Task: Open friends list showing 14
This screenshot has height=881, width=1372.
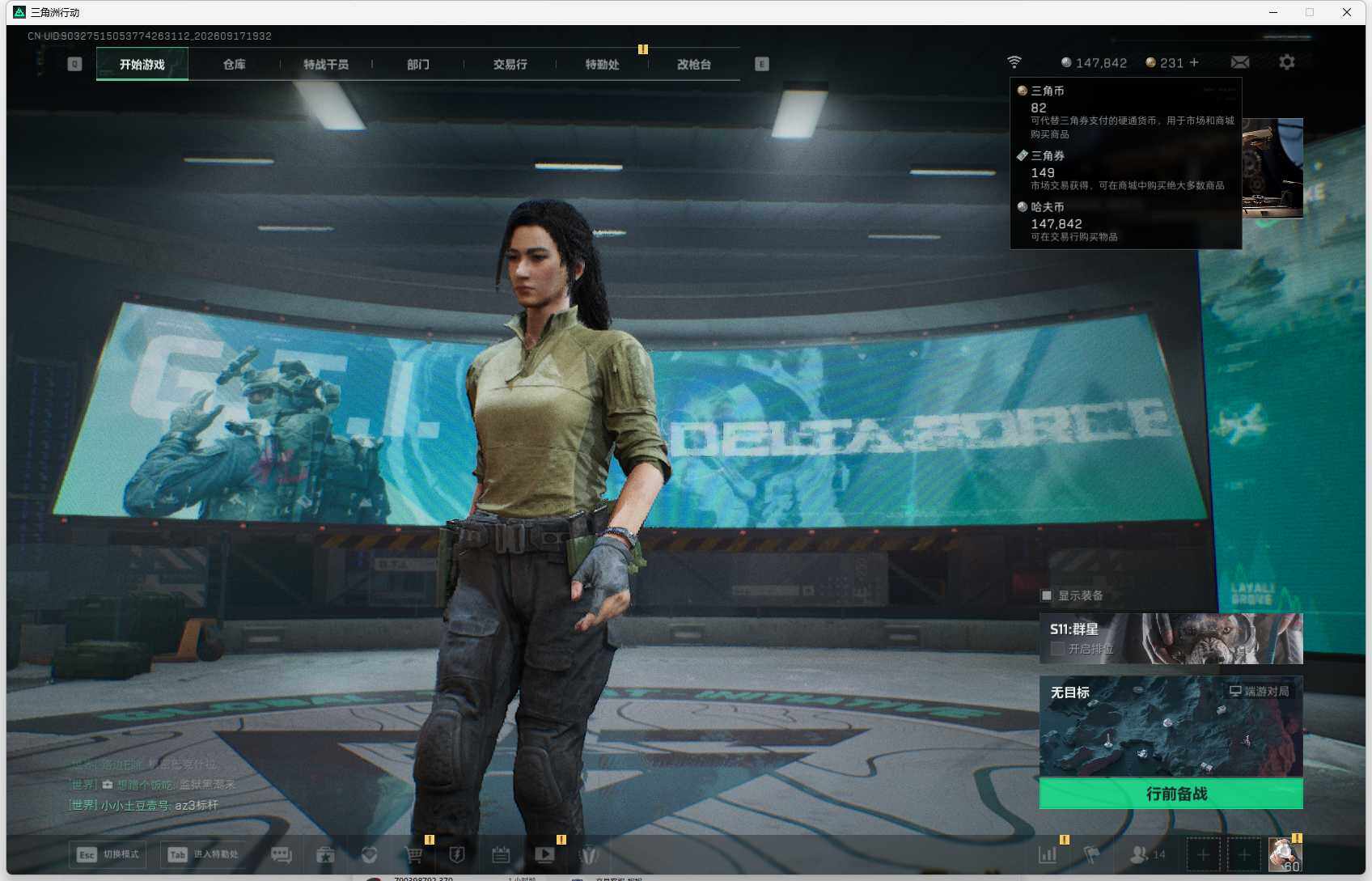Action: (x=1147, y=854)
